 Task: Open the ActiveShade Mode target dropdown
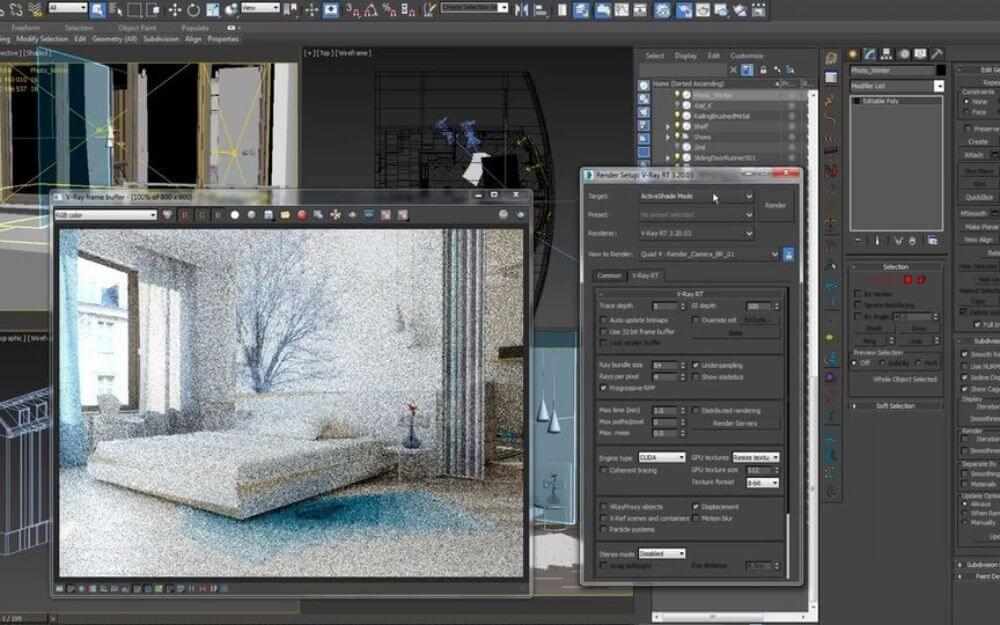coord(749,198)
